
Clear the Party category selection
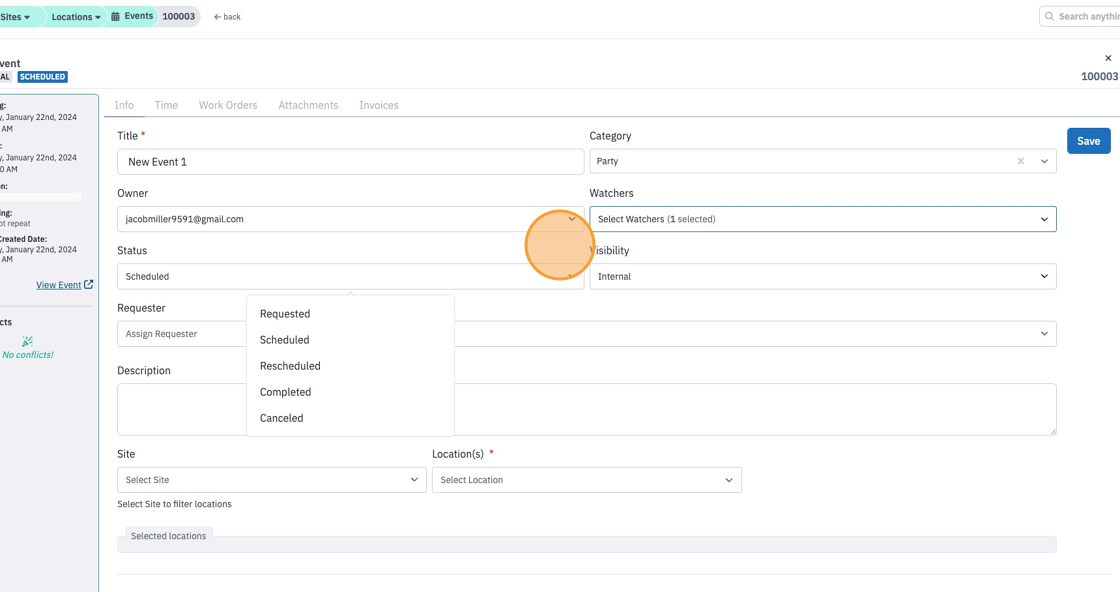(x=1021, y=161)
